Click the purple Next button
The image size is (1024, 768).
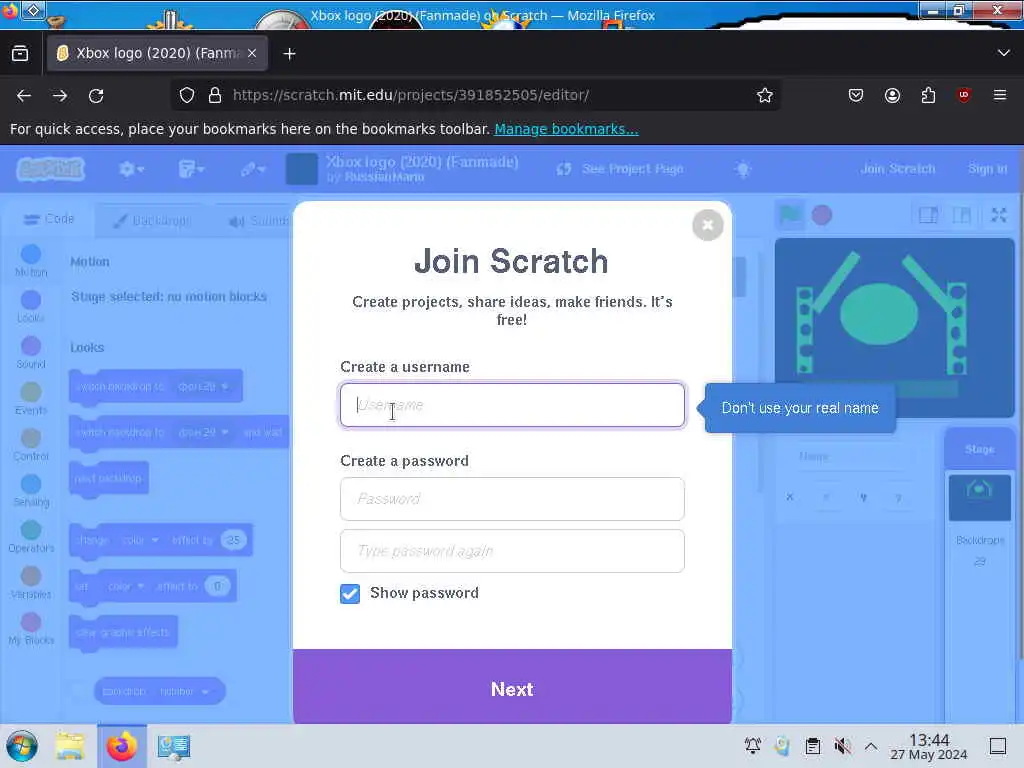coord(512,687)
